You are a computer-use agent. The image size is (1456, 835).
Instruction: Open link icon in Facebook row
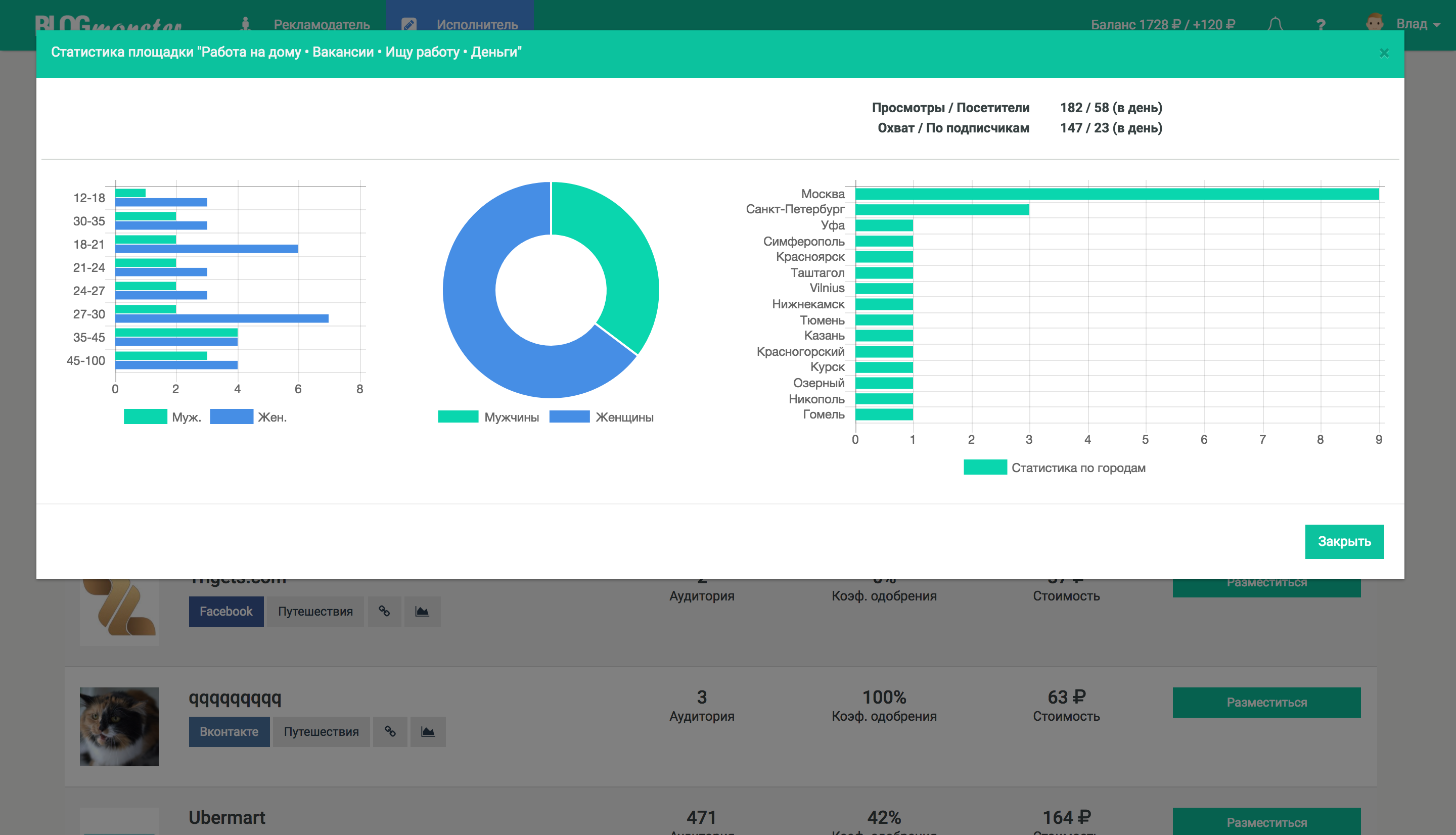pyautogui.click(x=384, y=612)
